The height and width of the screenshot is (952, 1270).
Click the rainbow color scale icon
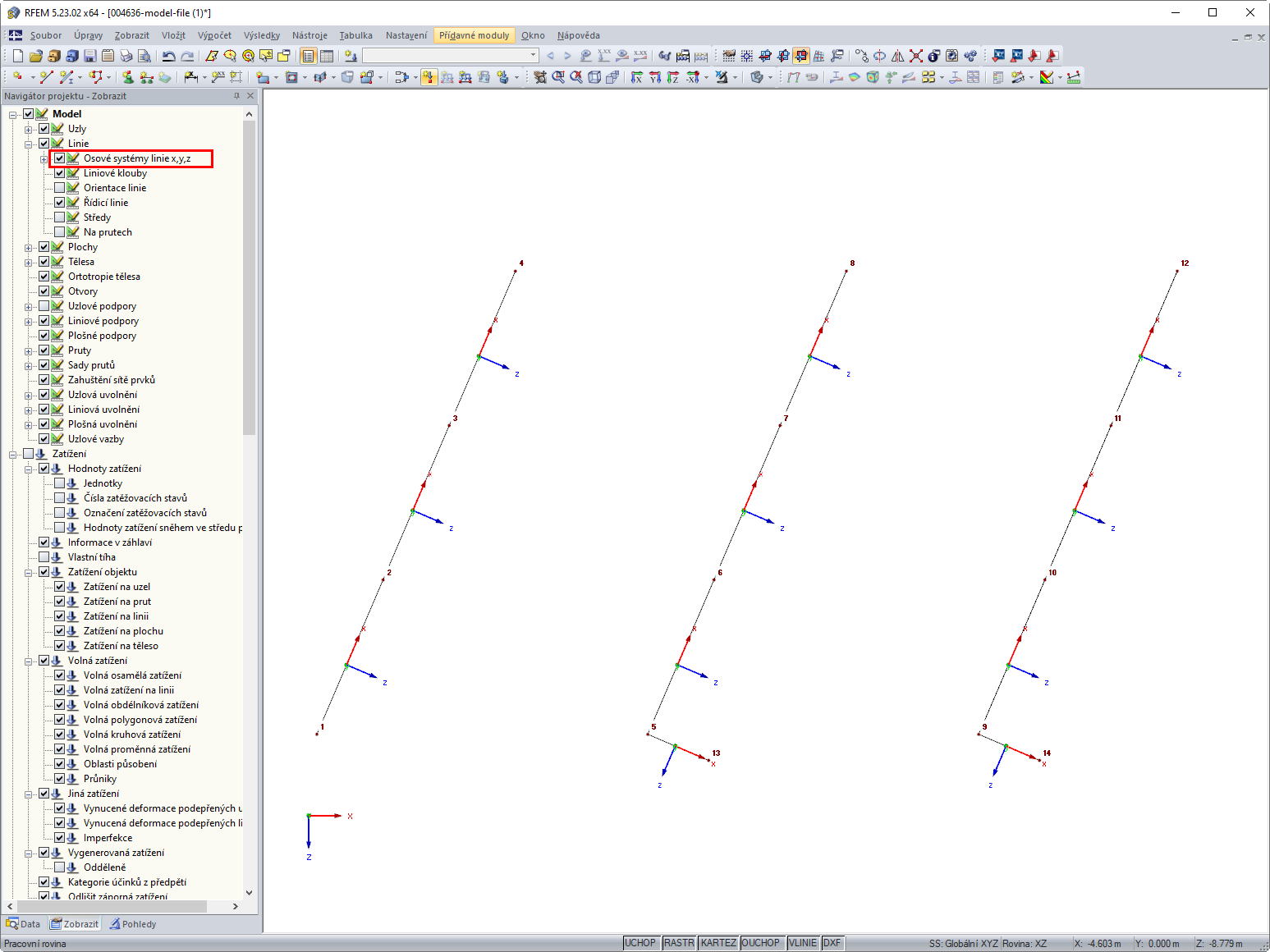coord(1046,77)
